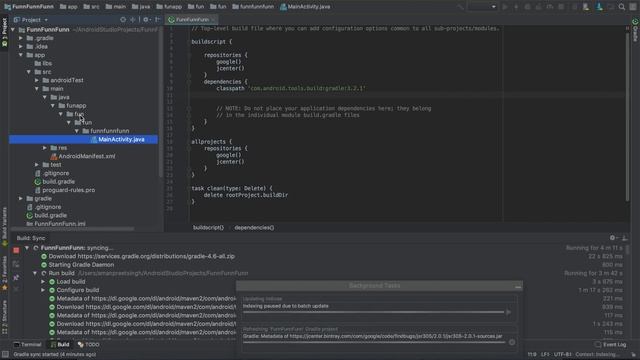Open the Favorites side panel
Viewport: 640px width, 360px height.
(x=4, y=273)
